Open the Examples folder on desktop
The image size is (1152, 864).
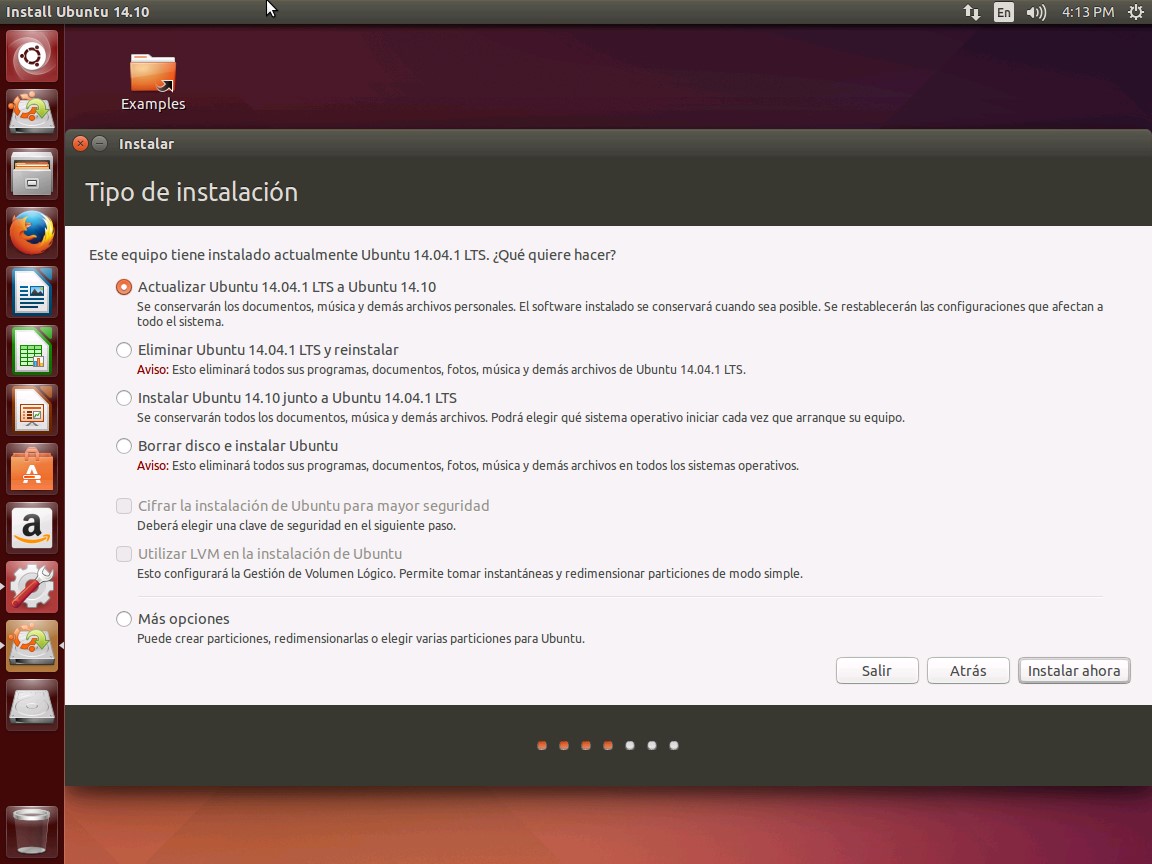coord(153,82)
